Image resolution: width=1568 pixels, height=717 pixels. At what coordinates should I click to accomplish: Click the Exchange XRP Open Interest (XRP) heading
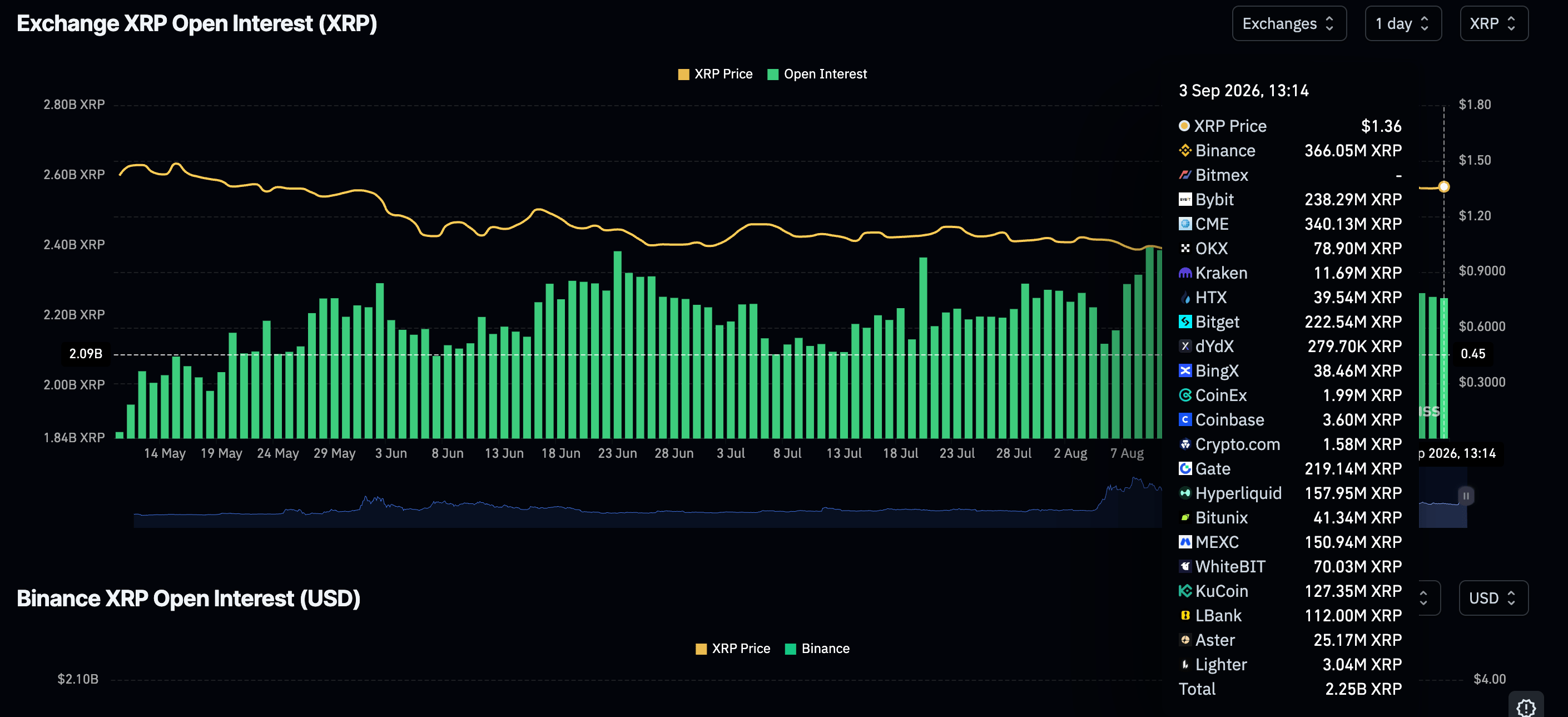click(x=197, y=24)
